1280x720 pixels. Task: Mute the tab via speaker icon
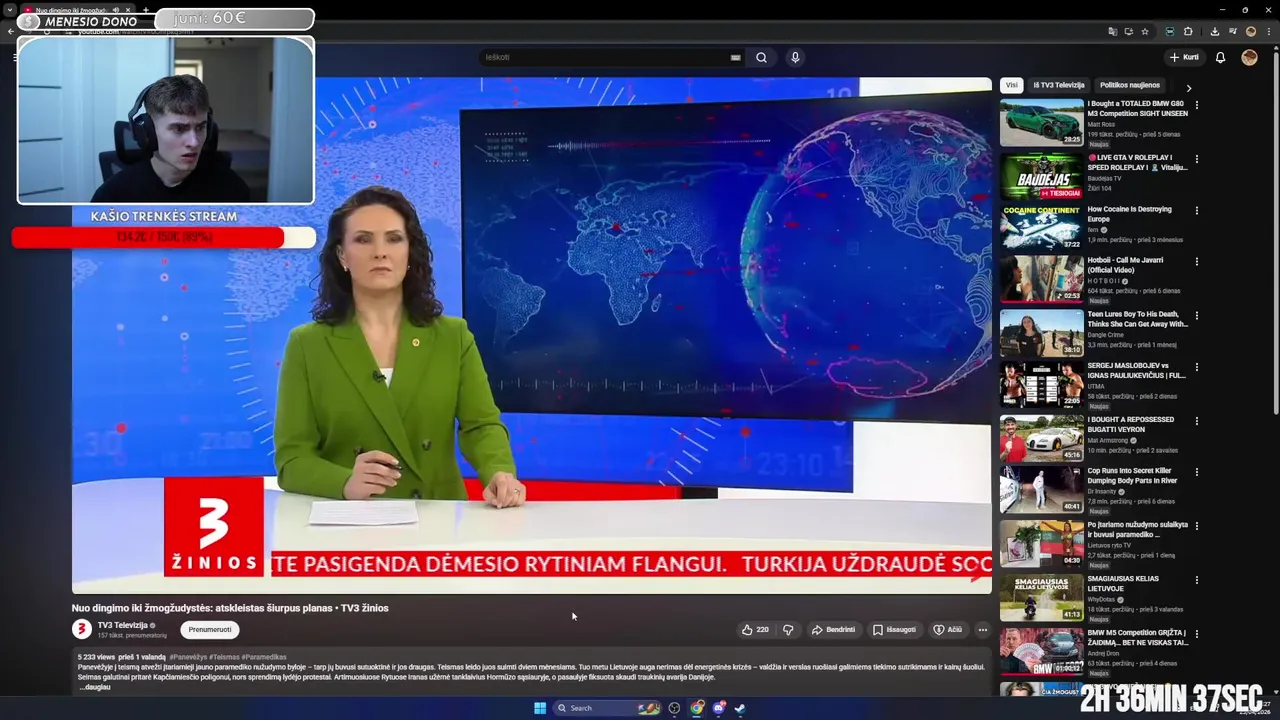pyautogui.click(x=116, y=10)
